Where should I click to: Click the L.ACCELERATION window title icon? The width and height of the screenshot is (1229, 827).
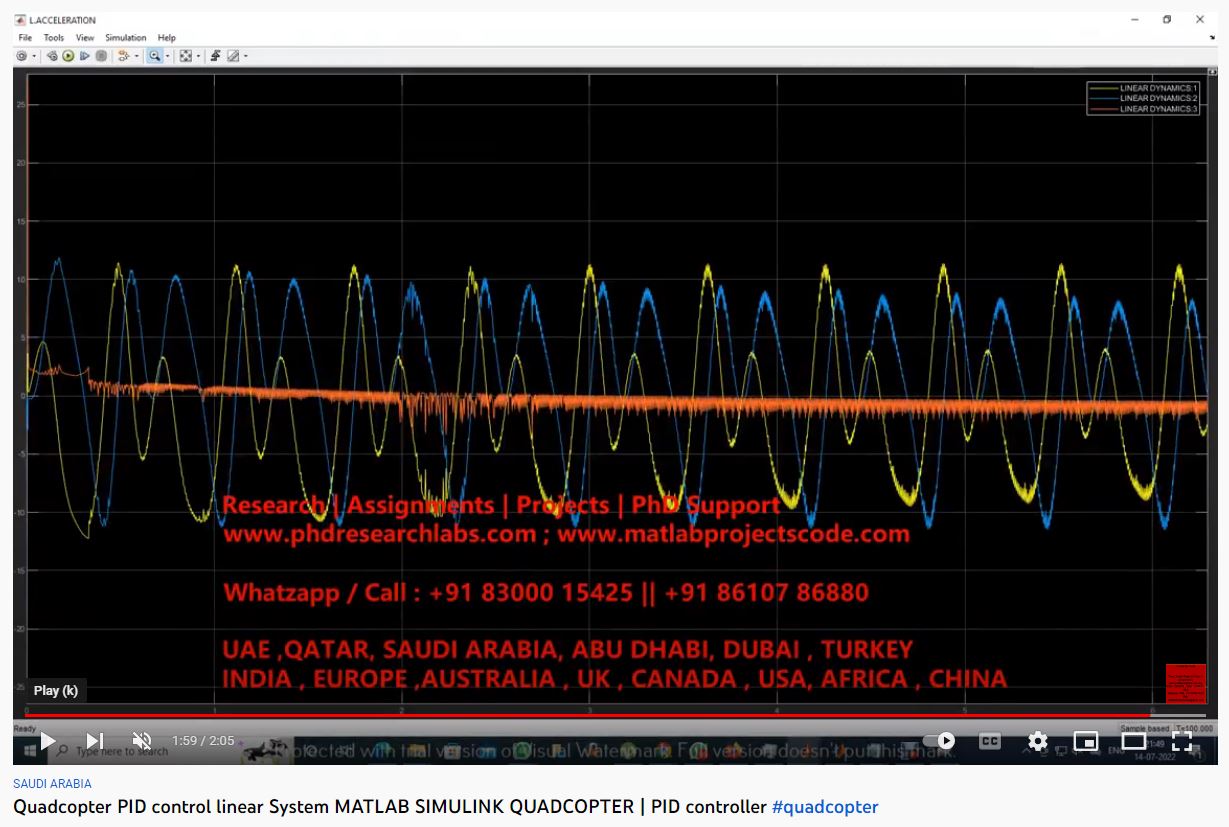[x=20, y=20]
